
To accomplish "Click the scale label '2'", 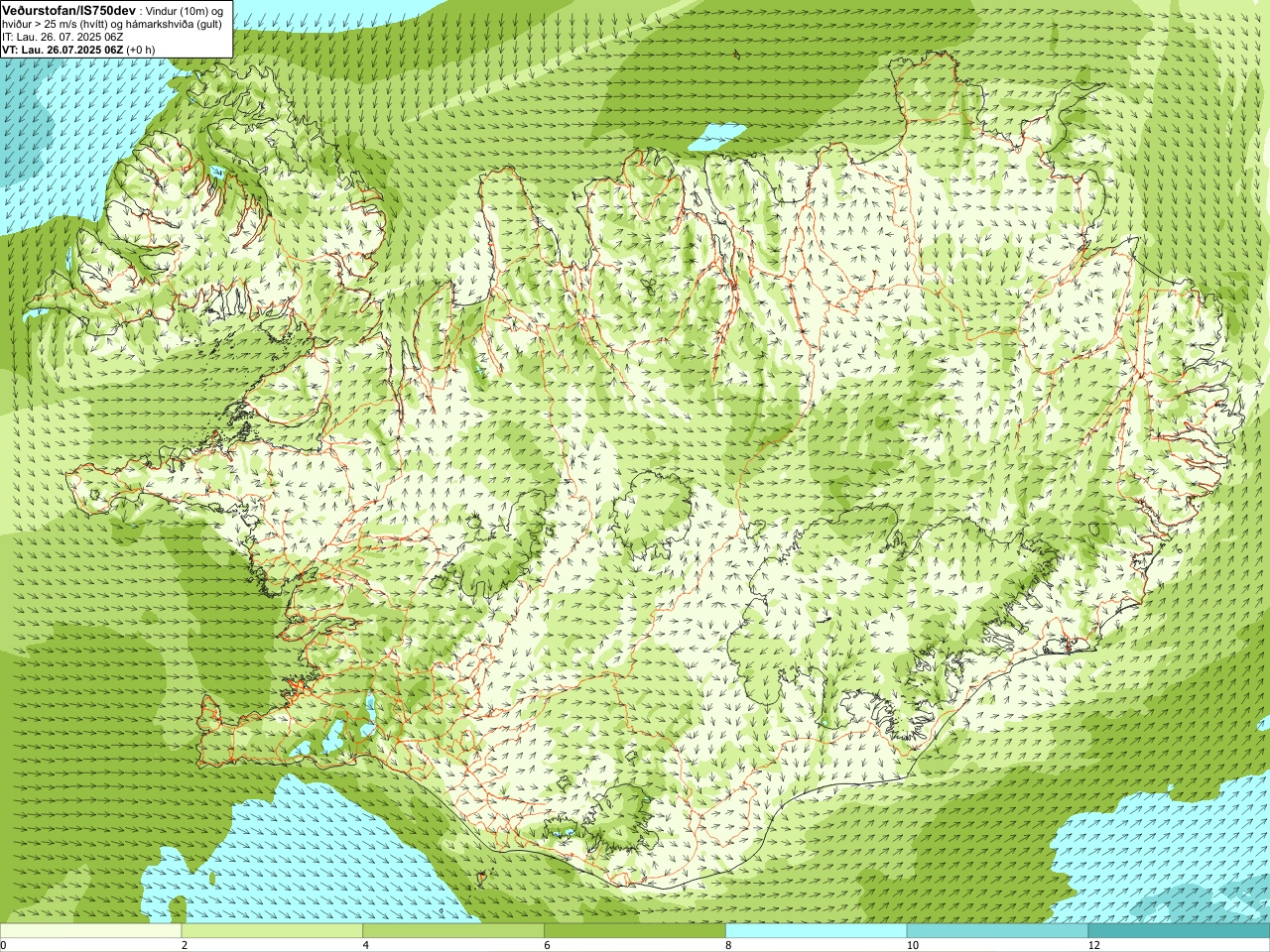I will pyautogui.click(x=185, y=945).
